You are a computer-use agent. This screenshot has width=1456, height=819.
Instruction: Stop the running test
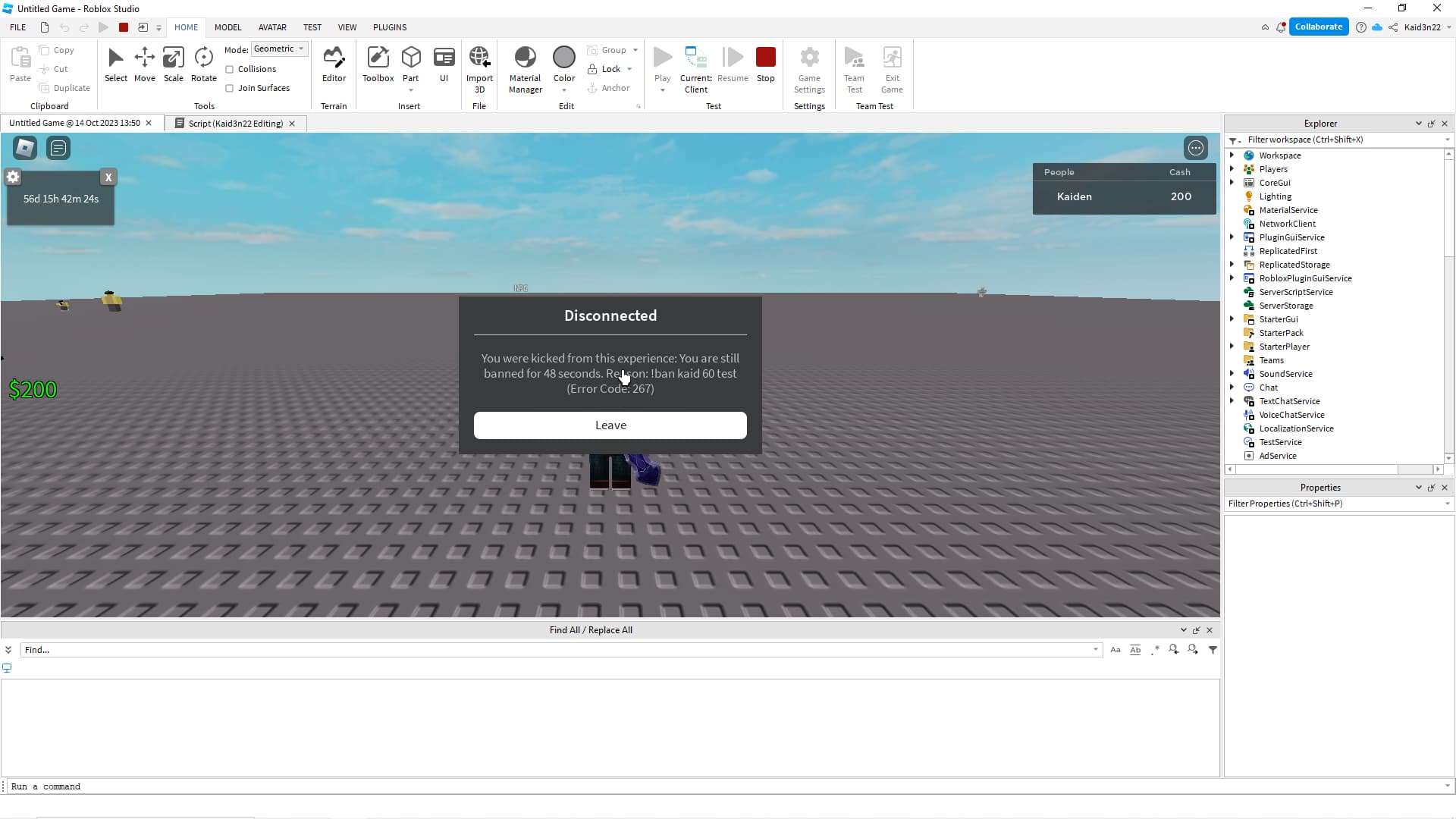[x=765, y=64]
